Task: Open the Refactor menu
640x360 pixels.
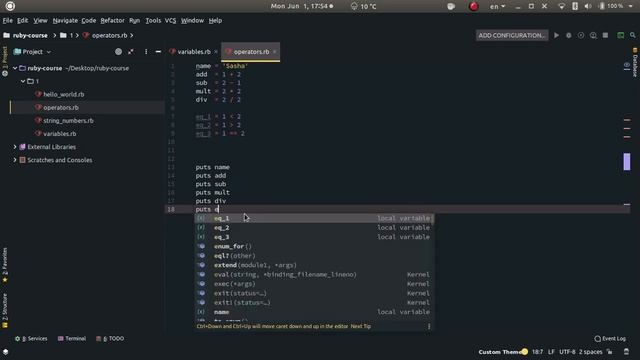Action: (x=112, y=20)
